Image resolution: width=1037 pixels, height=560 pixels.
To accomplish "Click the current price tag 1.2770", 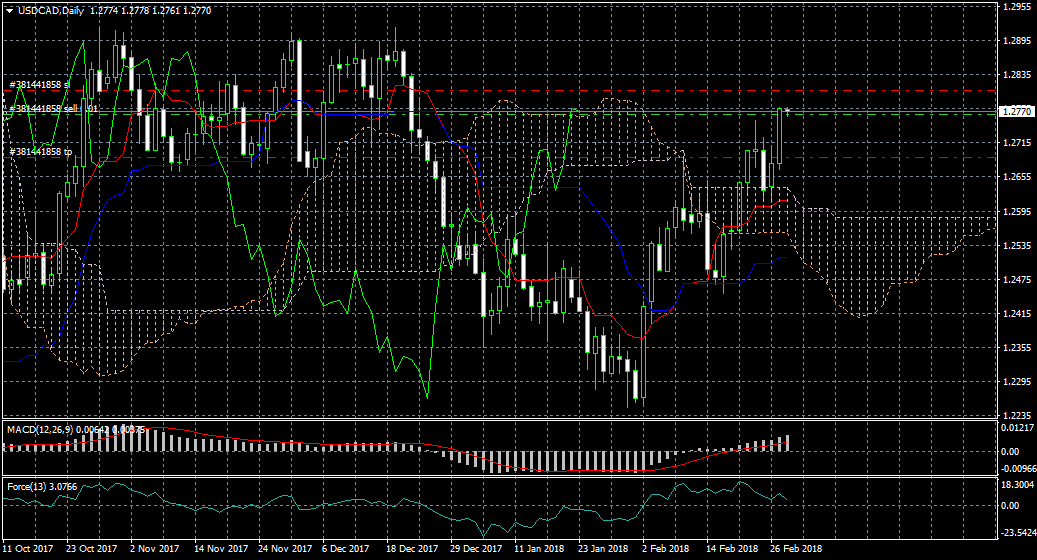I will (1017, 113).
